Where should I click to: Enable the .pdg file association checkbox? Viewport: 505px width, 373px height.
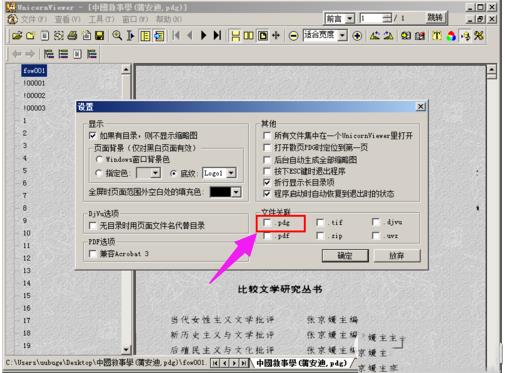point(267,222)
